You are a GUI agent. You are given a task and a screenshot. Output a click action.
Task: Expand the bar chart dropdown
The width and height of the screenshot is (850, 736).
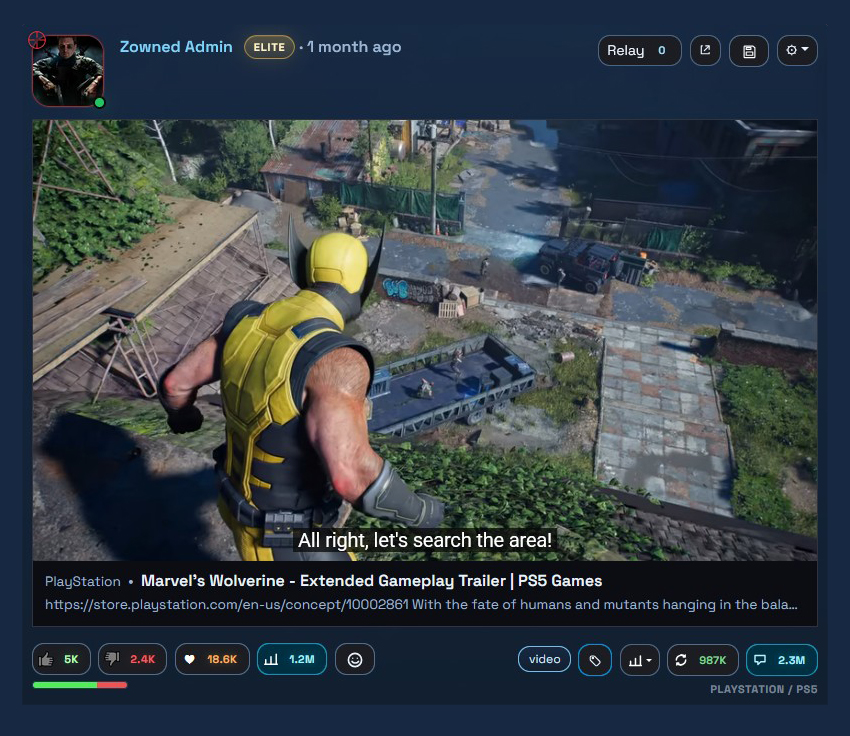point(640,660)
